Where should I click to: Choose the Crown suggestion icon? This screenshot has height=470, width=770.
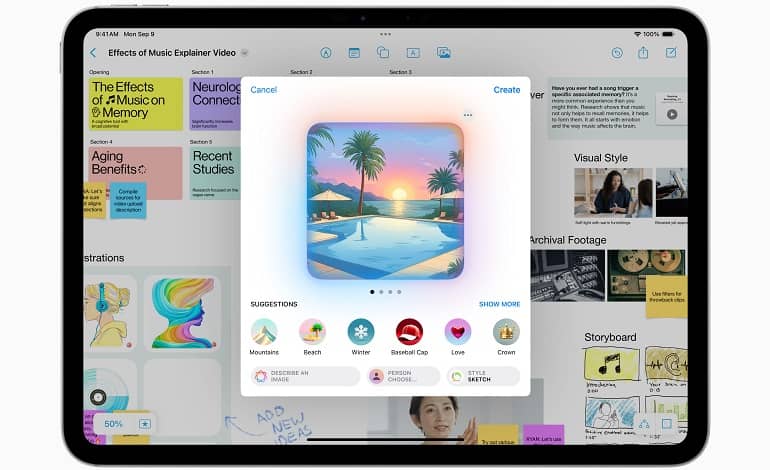(x=506, y=332)
